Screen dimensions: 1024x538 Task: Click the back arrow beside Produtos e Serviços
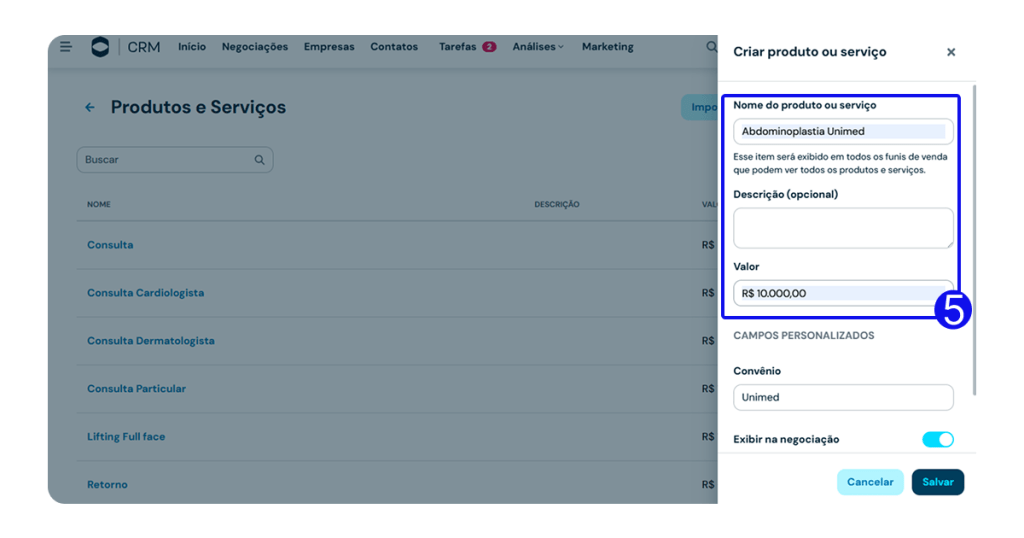90,108
